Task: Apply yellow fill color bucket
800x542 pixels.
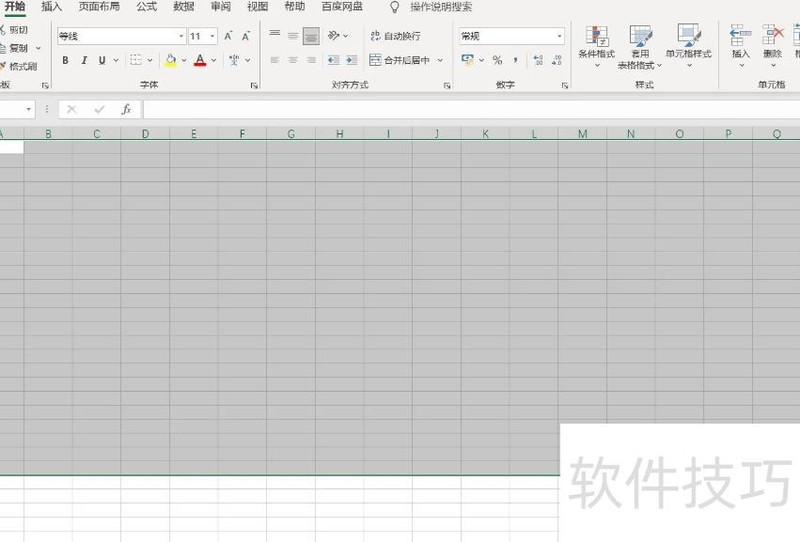Action: click(x=171, y=60)
